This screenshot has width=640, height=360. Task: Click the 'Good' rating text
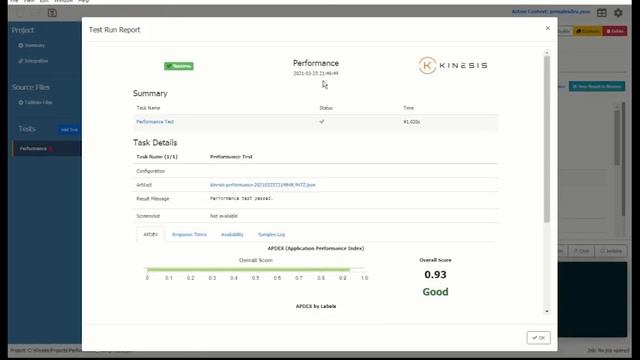435,292
